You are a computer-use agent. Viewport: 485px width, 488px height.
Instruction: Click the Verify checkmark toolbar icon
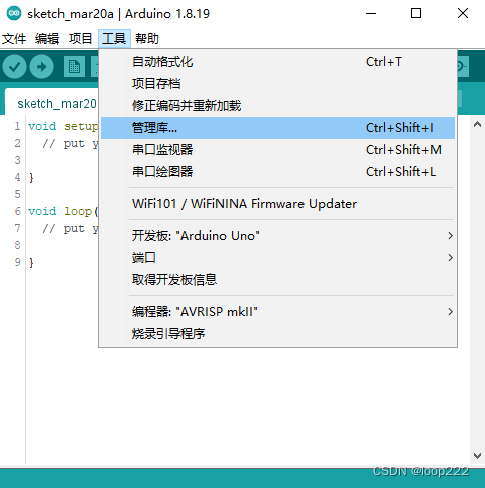click(14, 67)
